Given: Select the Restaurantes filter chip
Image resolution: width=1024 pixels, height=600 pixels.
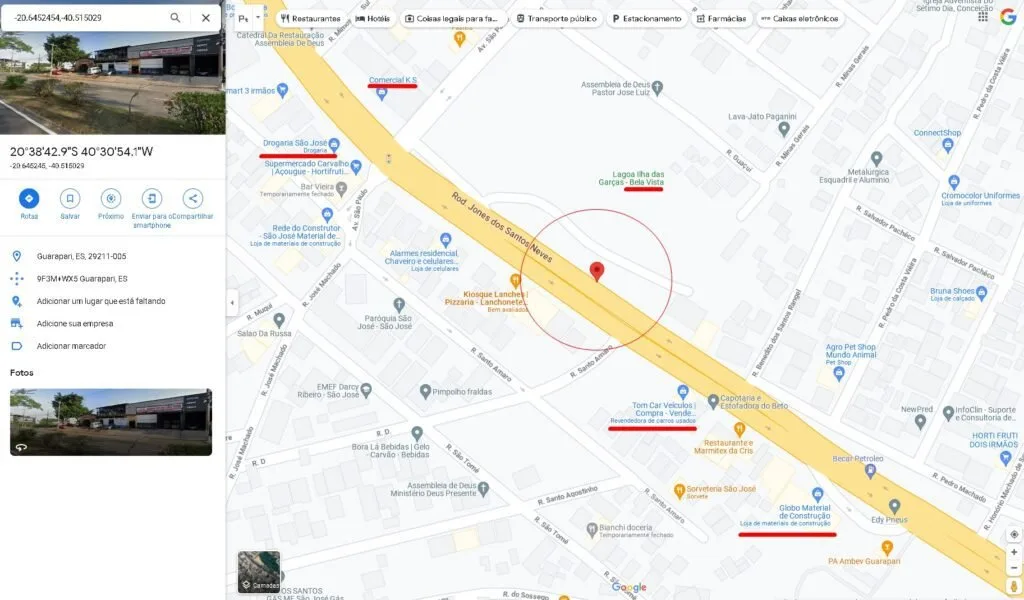Looking at the screenshot, I should [x=310, y=18].
